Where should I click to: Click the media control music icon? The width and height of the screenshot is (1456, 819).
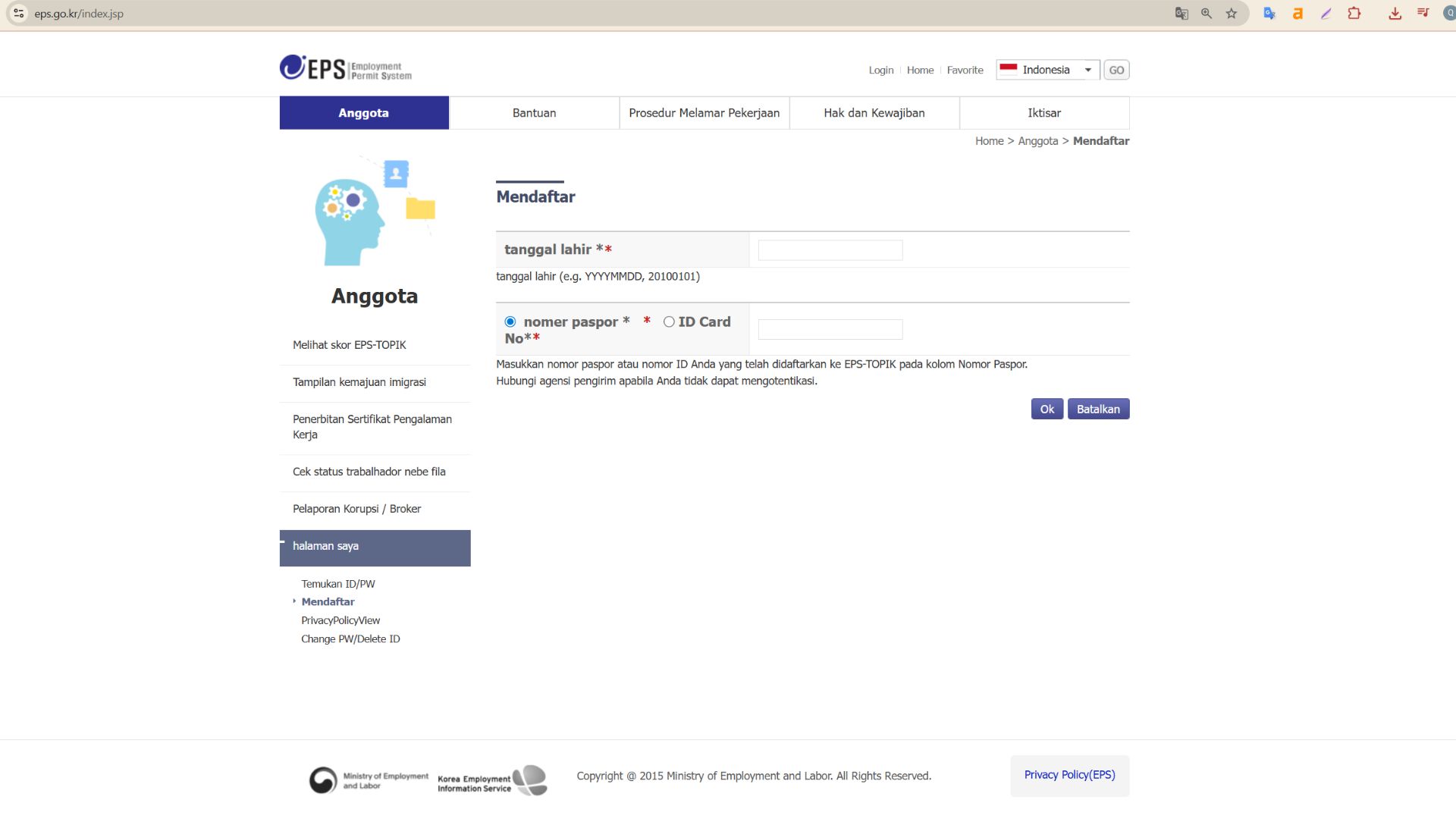tap(1423, 14)
